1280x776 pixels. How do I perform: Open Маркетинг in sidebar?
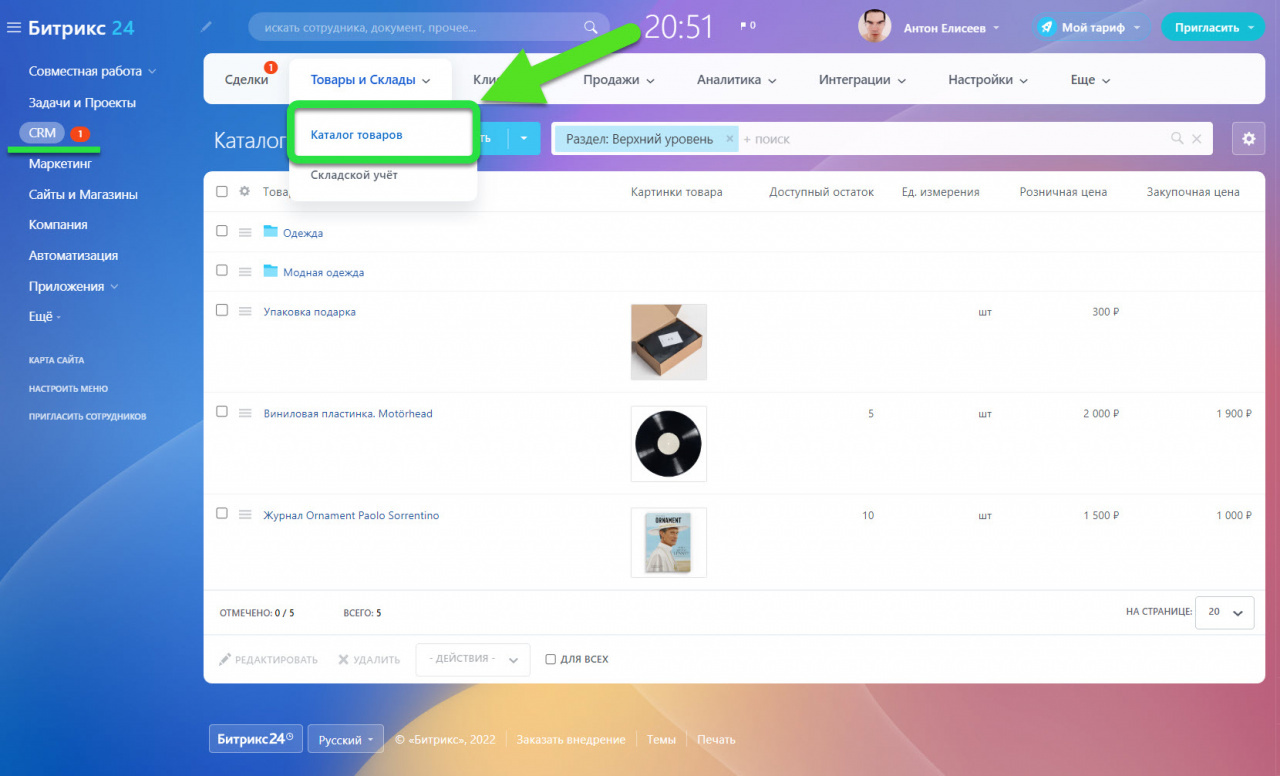60,163
